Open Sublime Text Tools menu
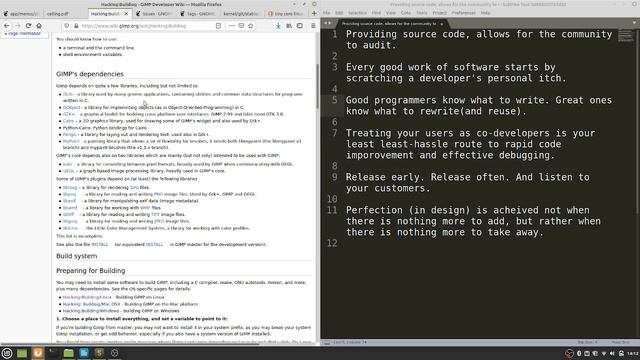This screenshot has width=640, height=360. tap(422, 13)
